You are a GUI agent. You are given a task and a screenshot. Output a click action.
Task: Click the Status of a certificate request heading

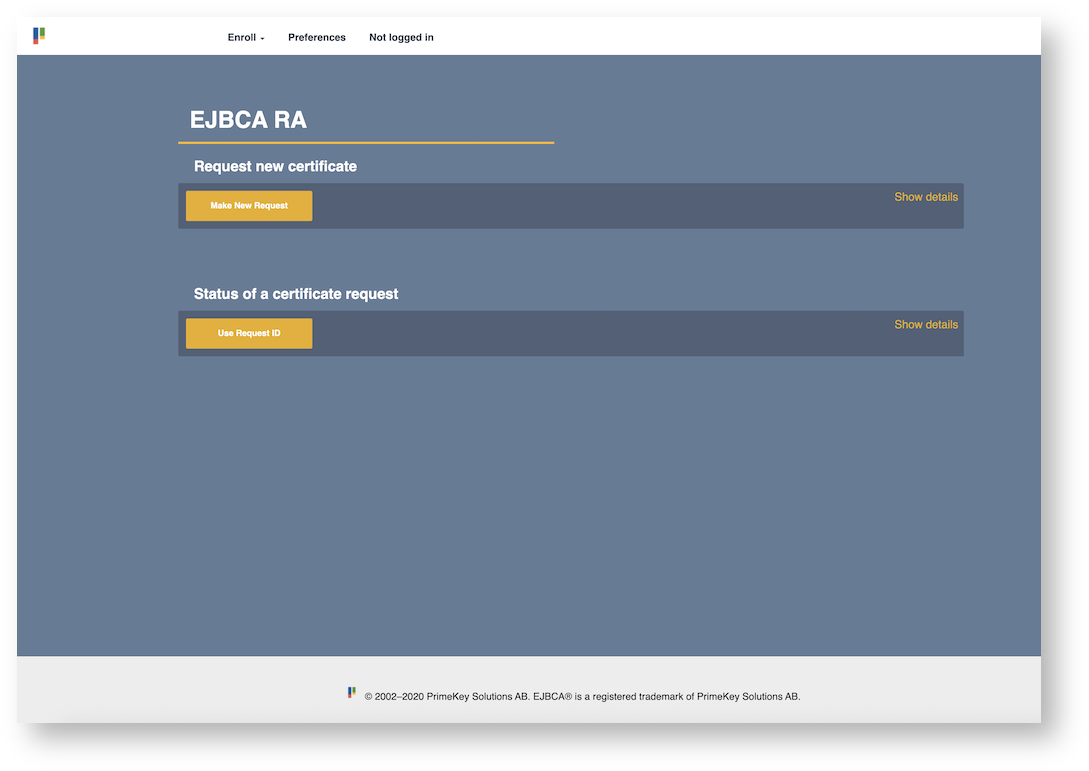[x=296, y=295]
